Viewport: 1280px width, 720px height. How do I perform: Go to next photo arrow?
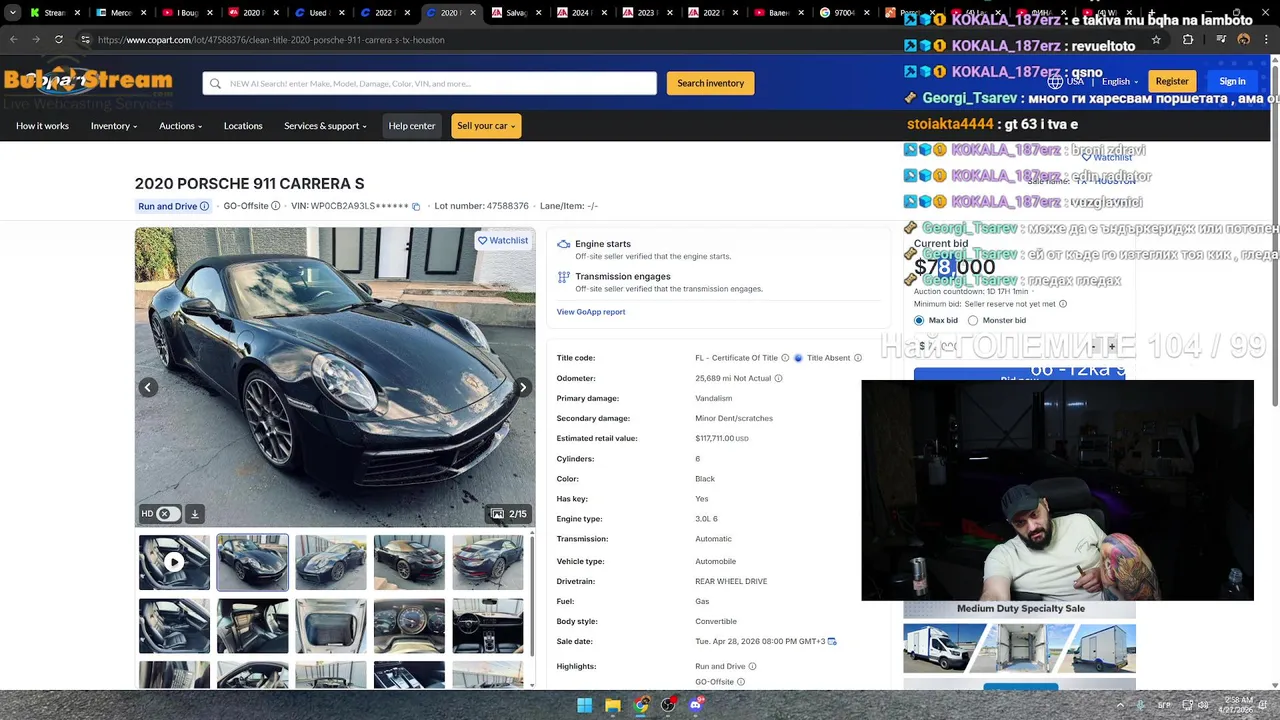tap(522, 387)
